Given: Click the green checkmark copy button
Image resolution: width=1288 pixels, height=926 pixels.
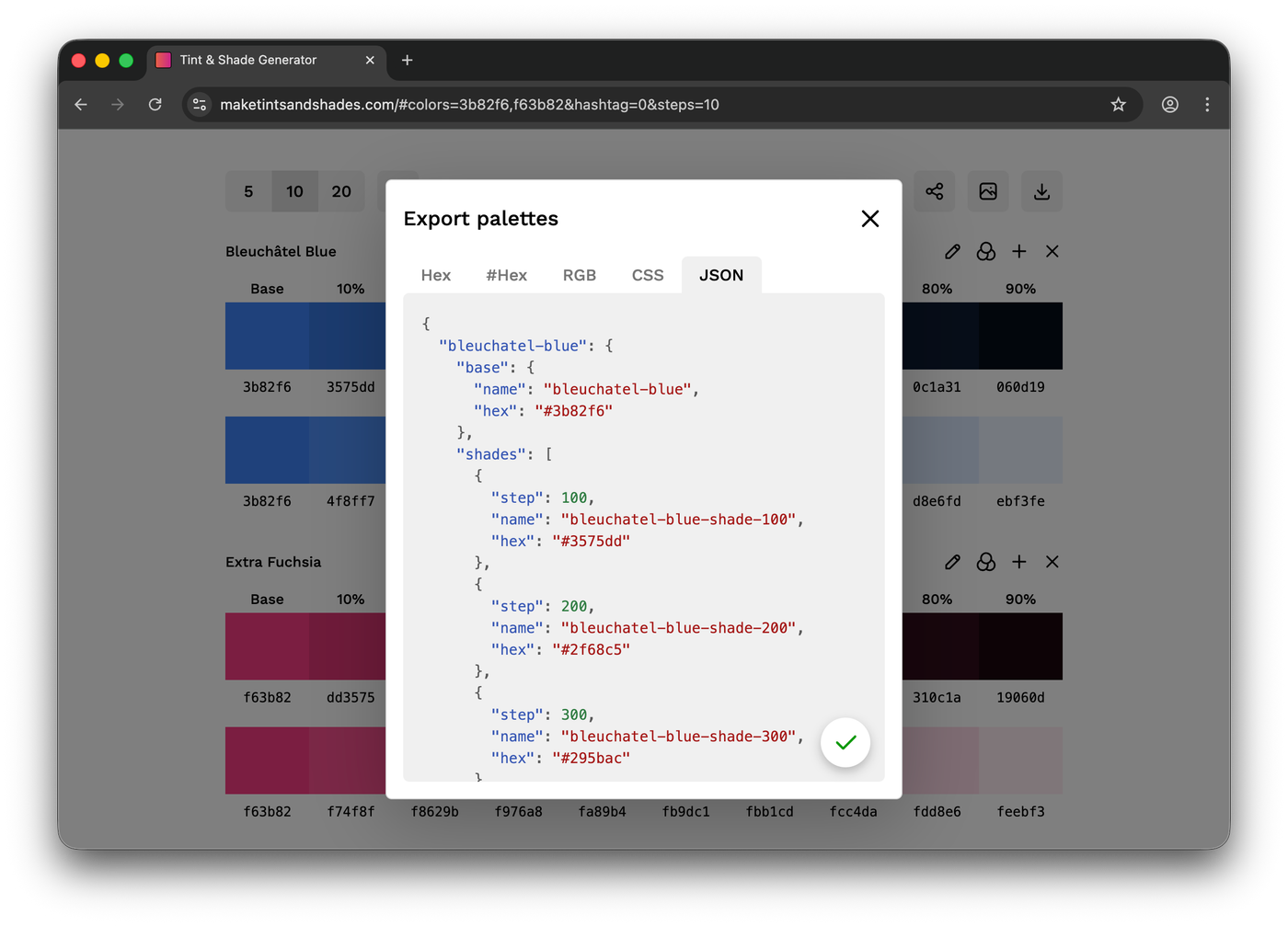Looking at the screenshot, I should 845,742.
